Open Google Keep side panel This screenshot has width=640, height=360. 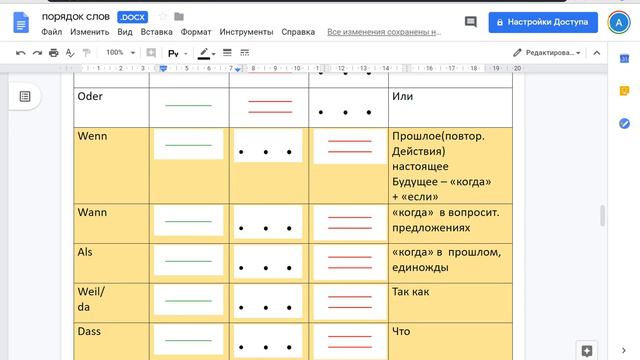click(x=624, y=91)
